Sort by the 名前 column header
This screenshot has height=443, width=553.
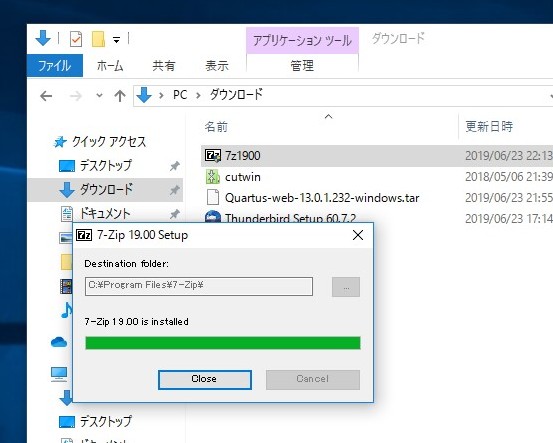coord(216,127)
